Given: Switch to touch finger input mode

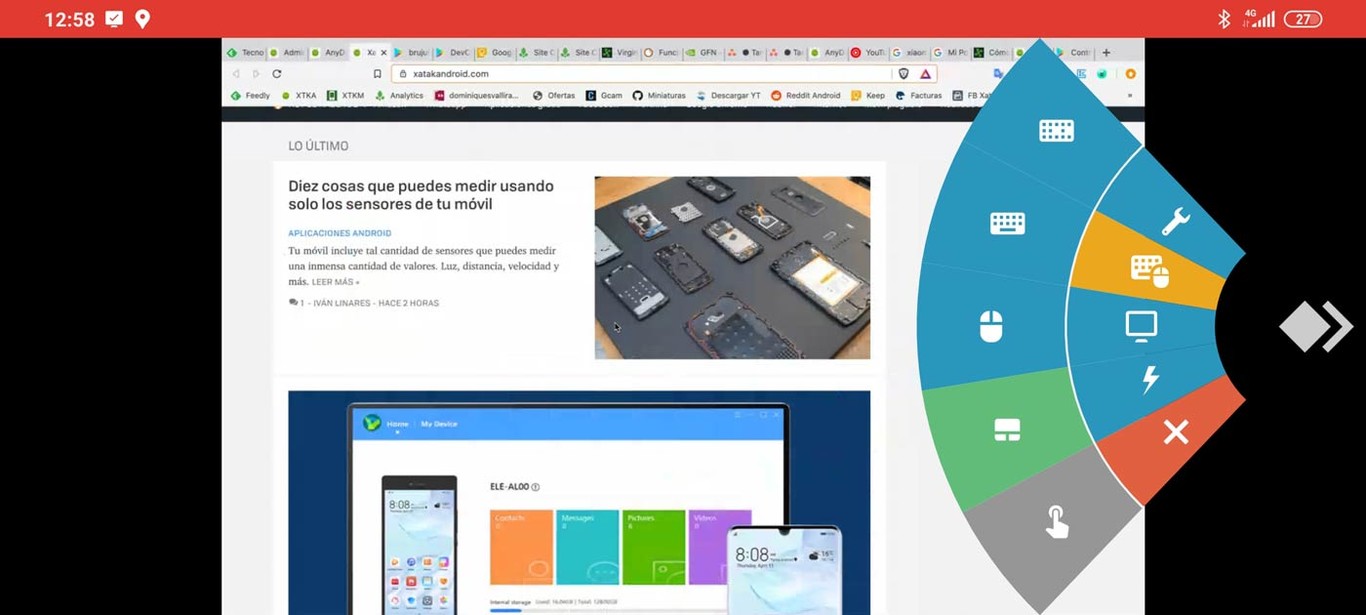Looking at the screenshot, I should tap(1056, 521).
